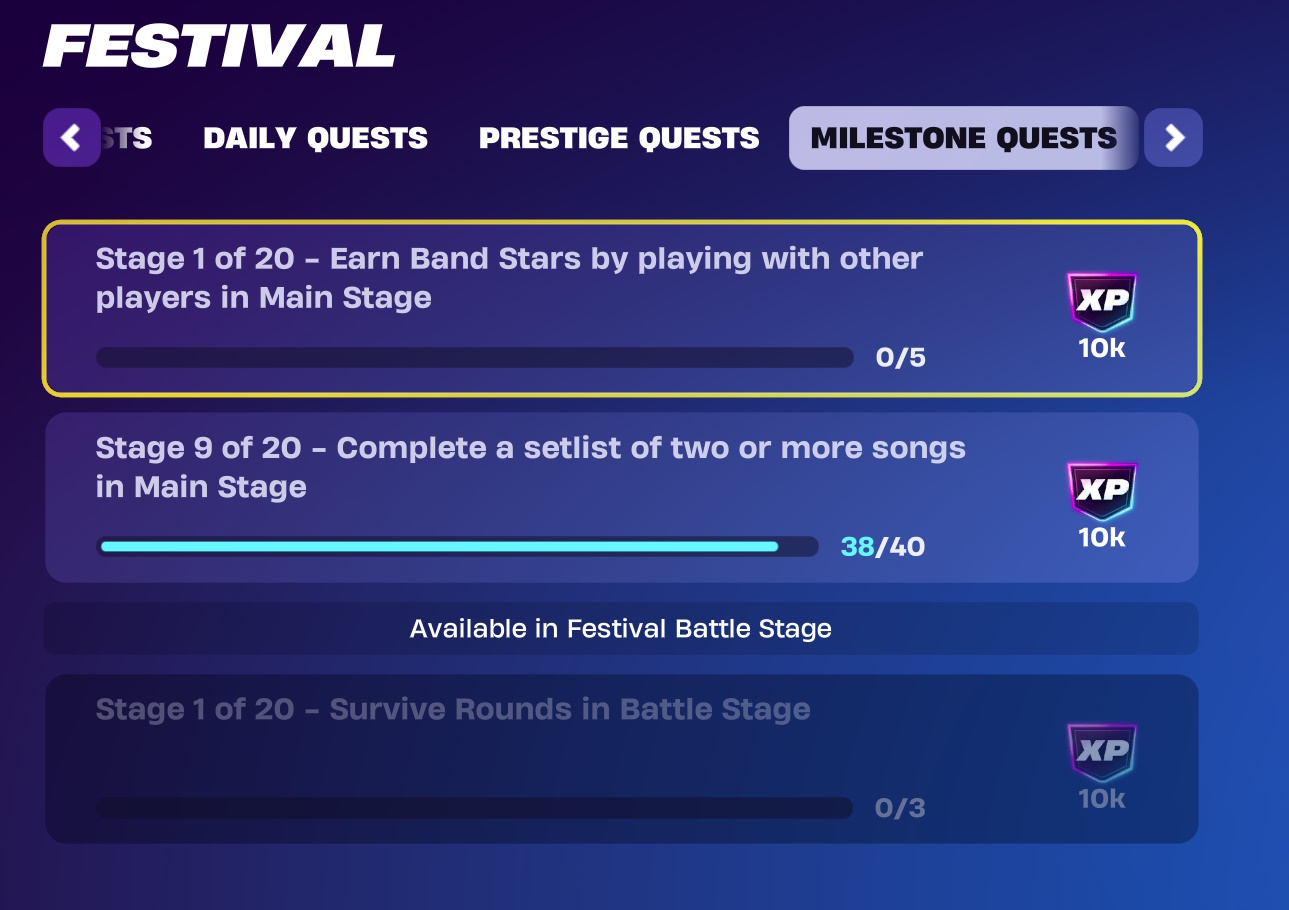Screen dimensions: 1289x910
Task: Select the Milestone Quests tab
Action: pos(964,138)
